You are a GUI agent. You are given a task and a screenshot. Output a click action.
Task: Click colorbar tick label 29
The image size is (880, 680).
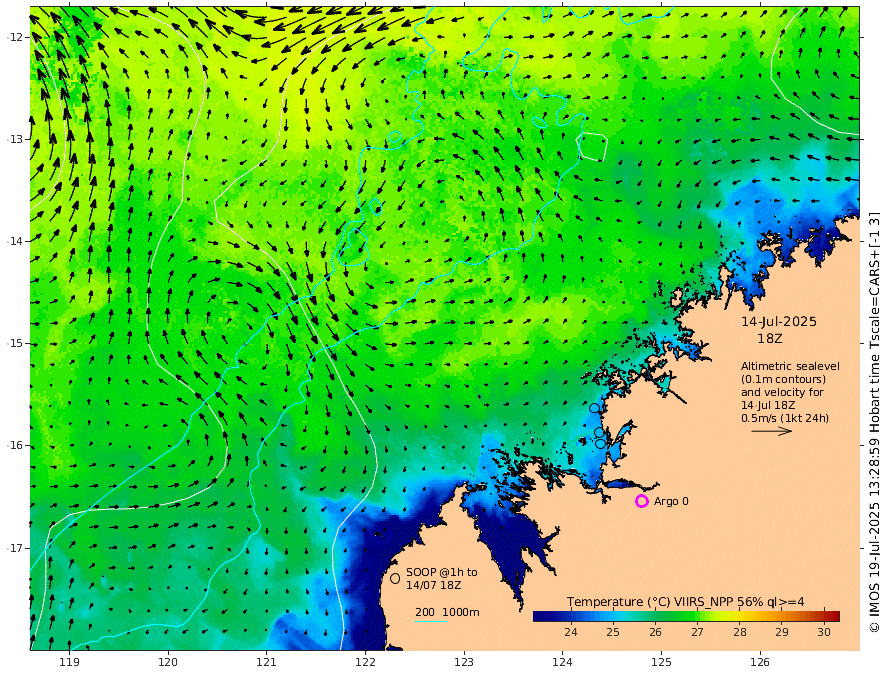click(782, 632)
